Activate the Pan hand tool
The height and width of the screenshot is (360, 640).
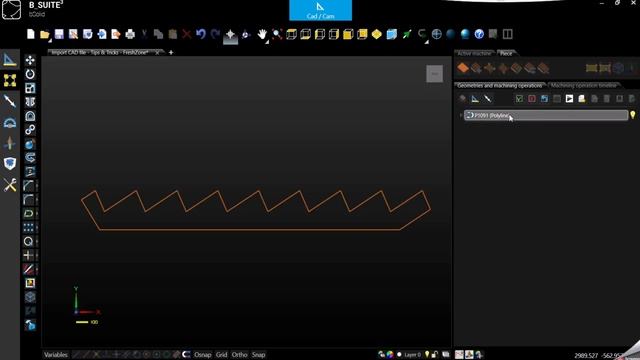point(262,34)
